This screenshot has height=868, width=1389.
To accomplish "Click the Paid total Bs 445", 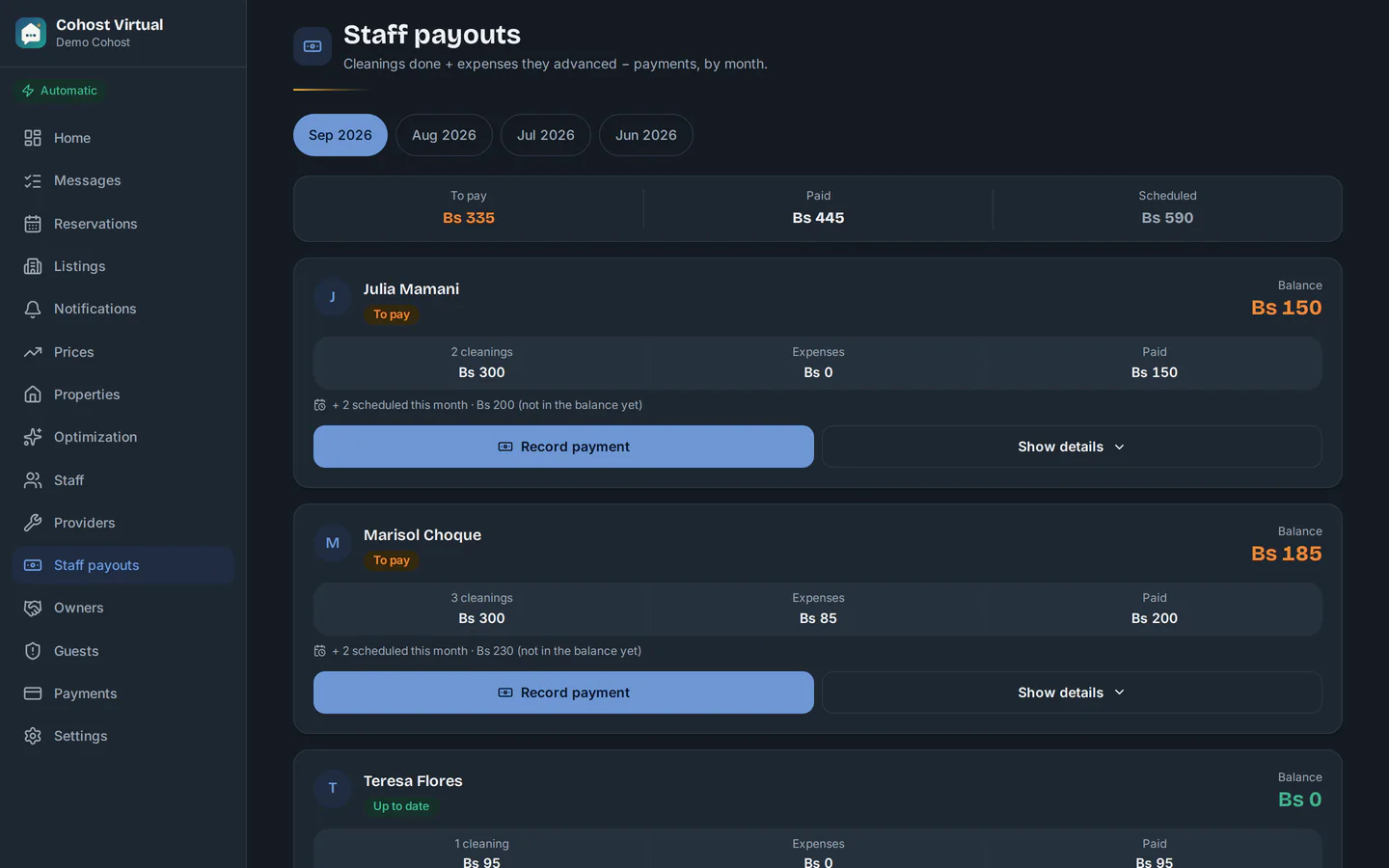I will click(818, 218).
